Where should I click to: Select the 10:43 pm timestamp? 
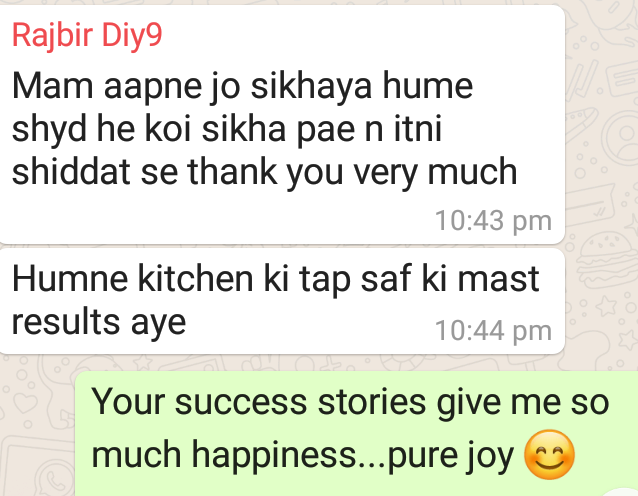[x=493, y=221]
